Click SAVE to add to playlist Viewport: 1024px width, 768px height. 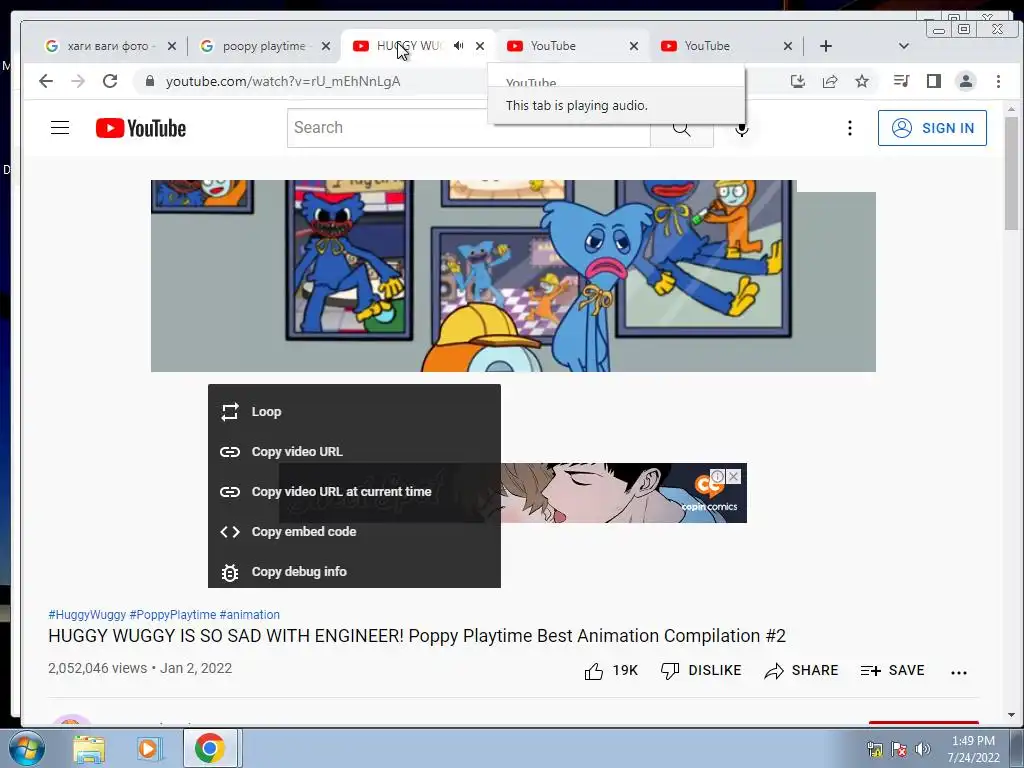[892, 671]
